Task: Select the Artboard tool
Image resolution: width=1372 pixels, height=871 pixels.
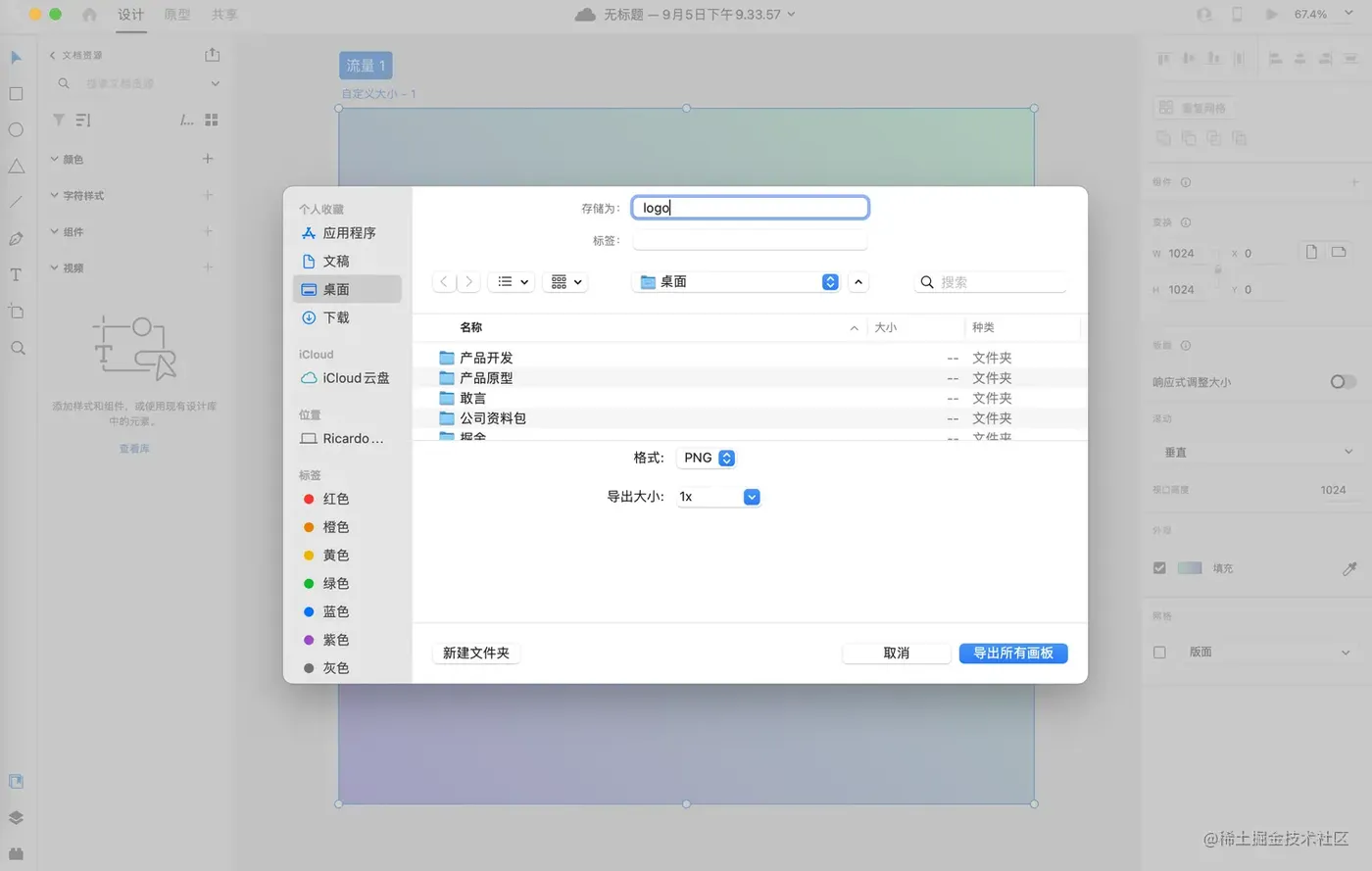Action: coord(16,312)
